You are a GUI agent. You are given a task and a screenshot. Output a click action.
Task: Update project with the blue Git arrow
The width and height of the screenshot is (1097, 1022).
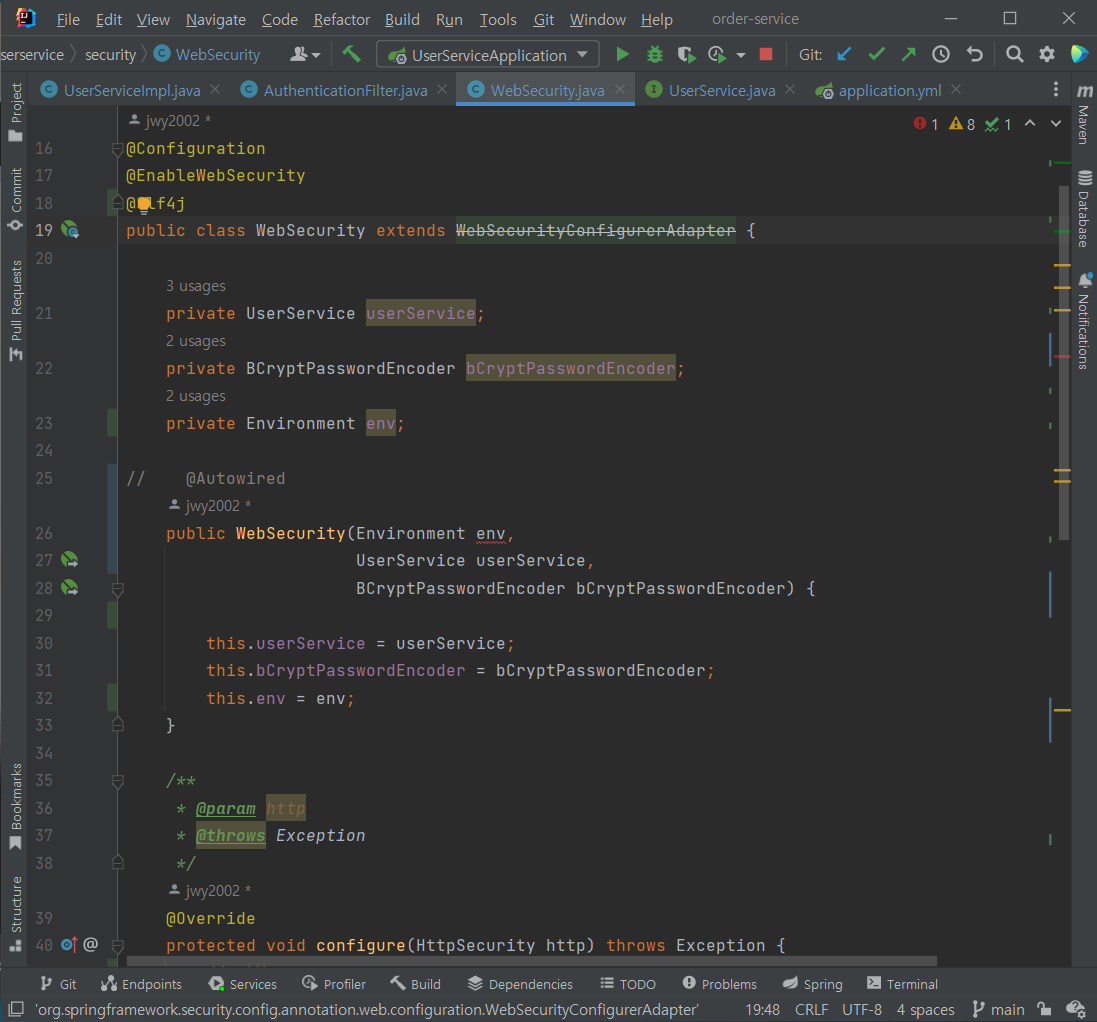click(844, 55)
